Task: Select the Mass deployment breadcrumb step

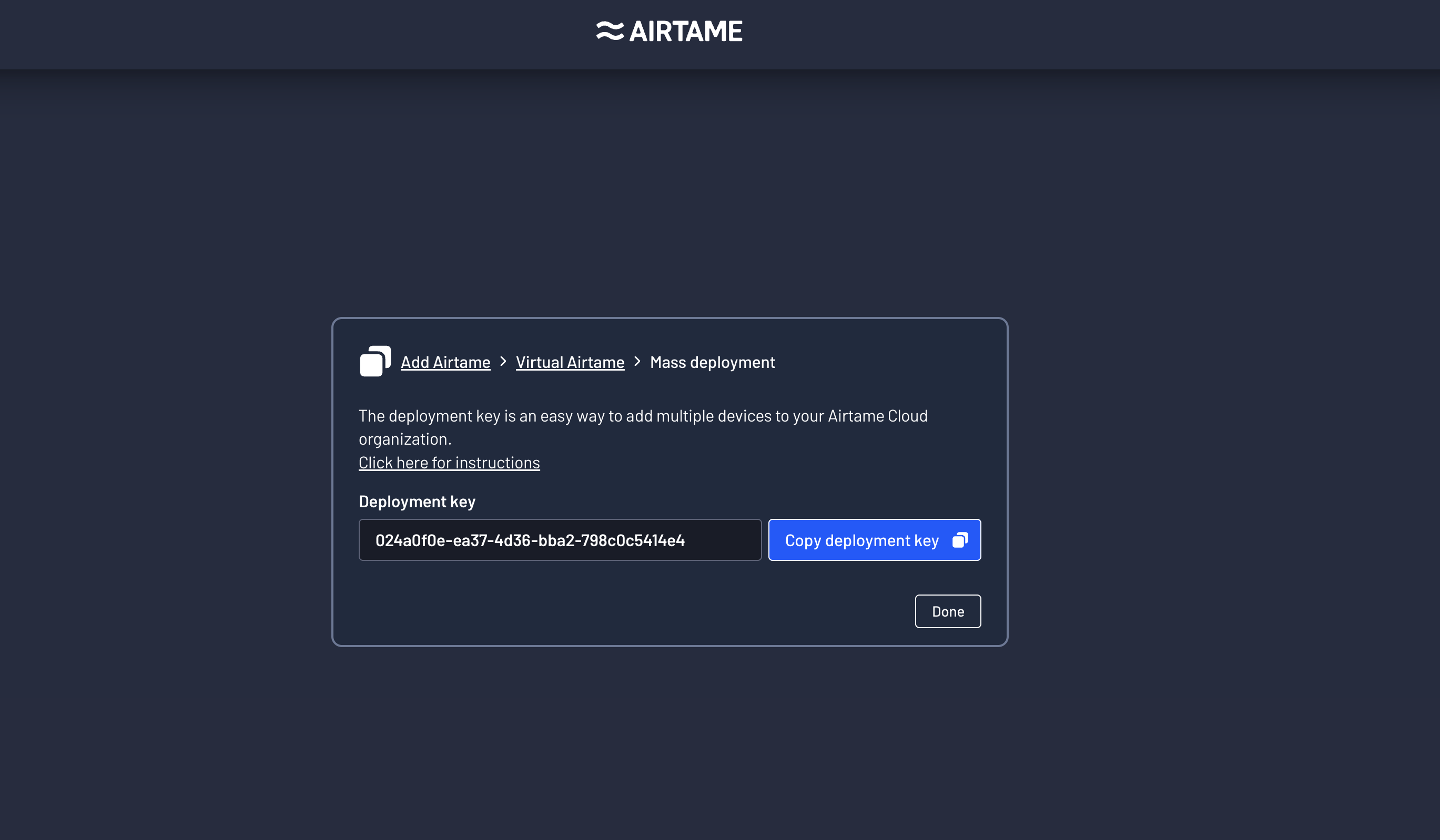Action: [x=713, y=362]
